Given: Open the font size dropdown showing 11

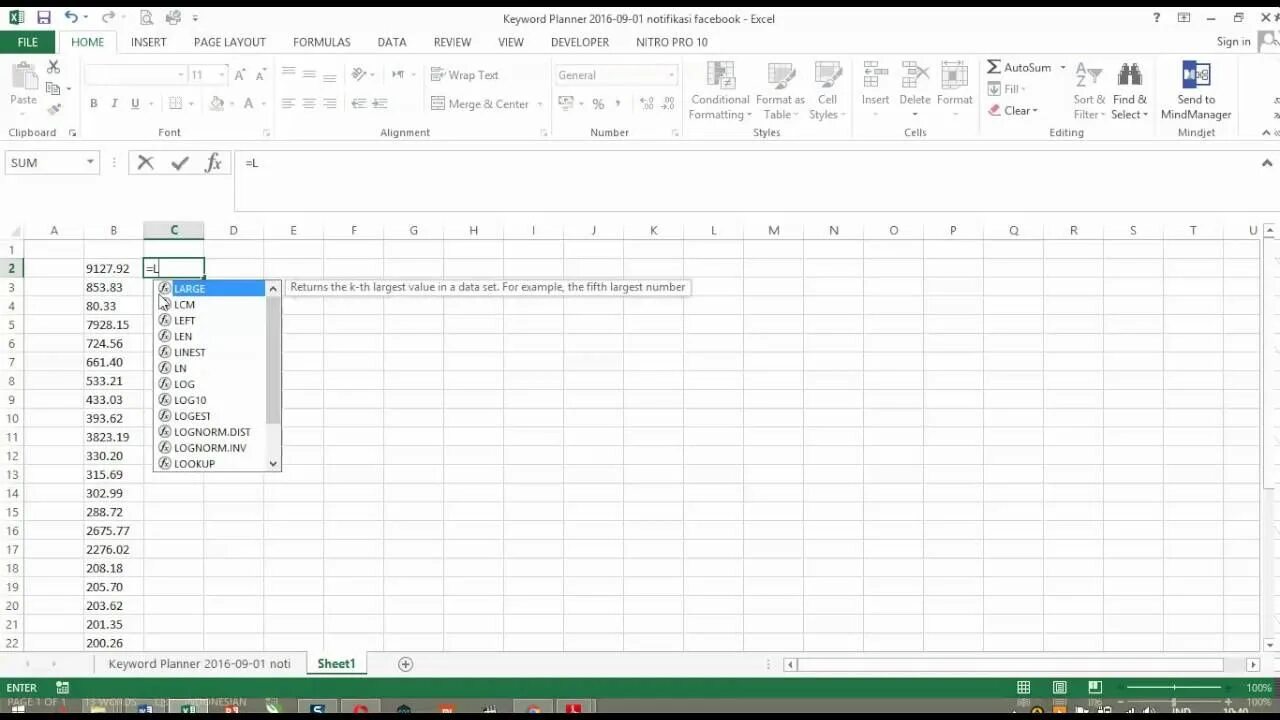Looking at the screenshot, I should [224, 75].
